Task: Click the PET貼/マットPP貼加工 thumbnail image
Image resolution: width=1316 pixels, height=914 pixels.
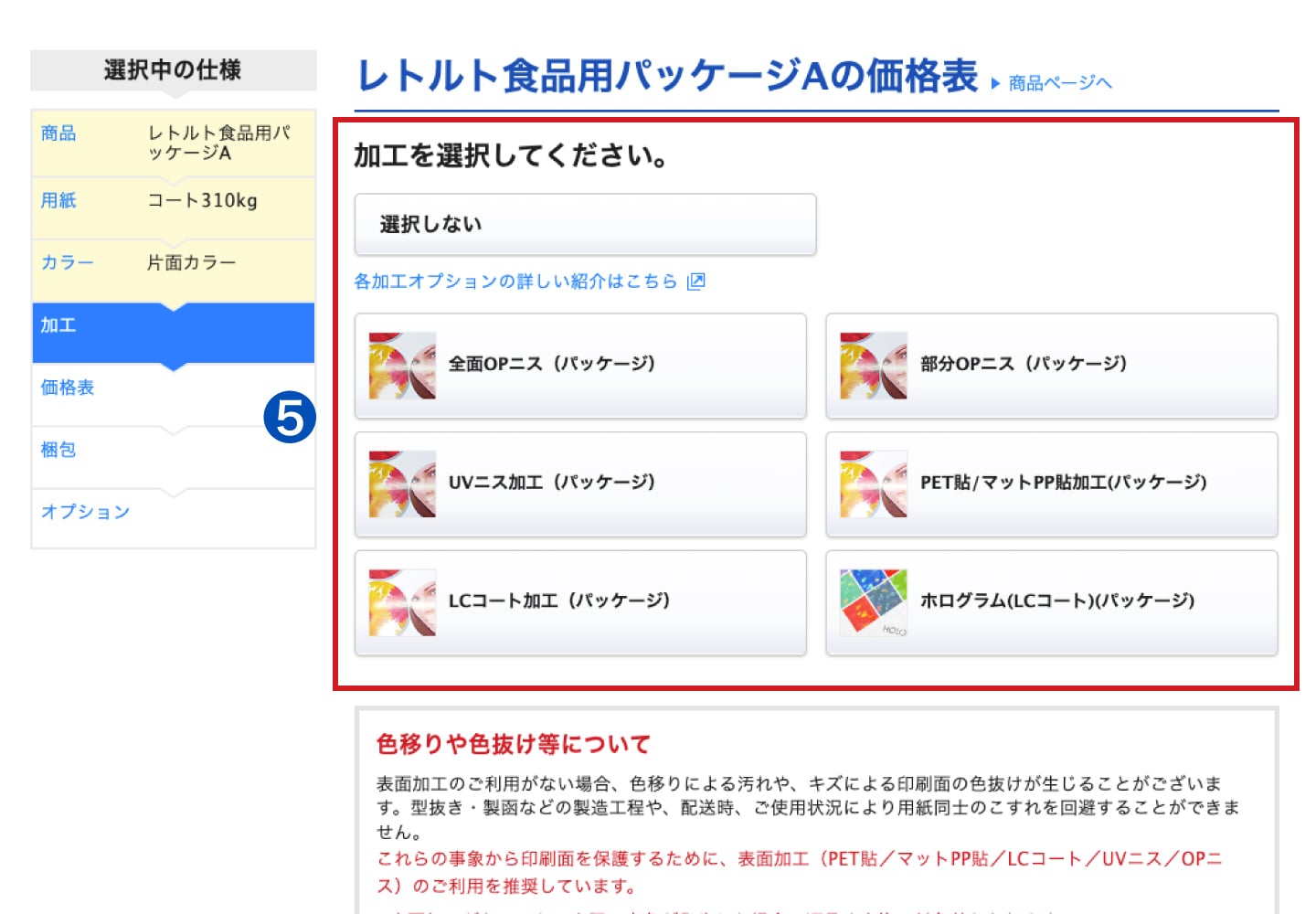Action: click(874, 484)
